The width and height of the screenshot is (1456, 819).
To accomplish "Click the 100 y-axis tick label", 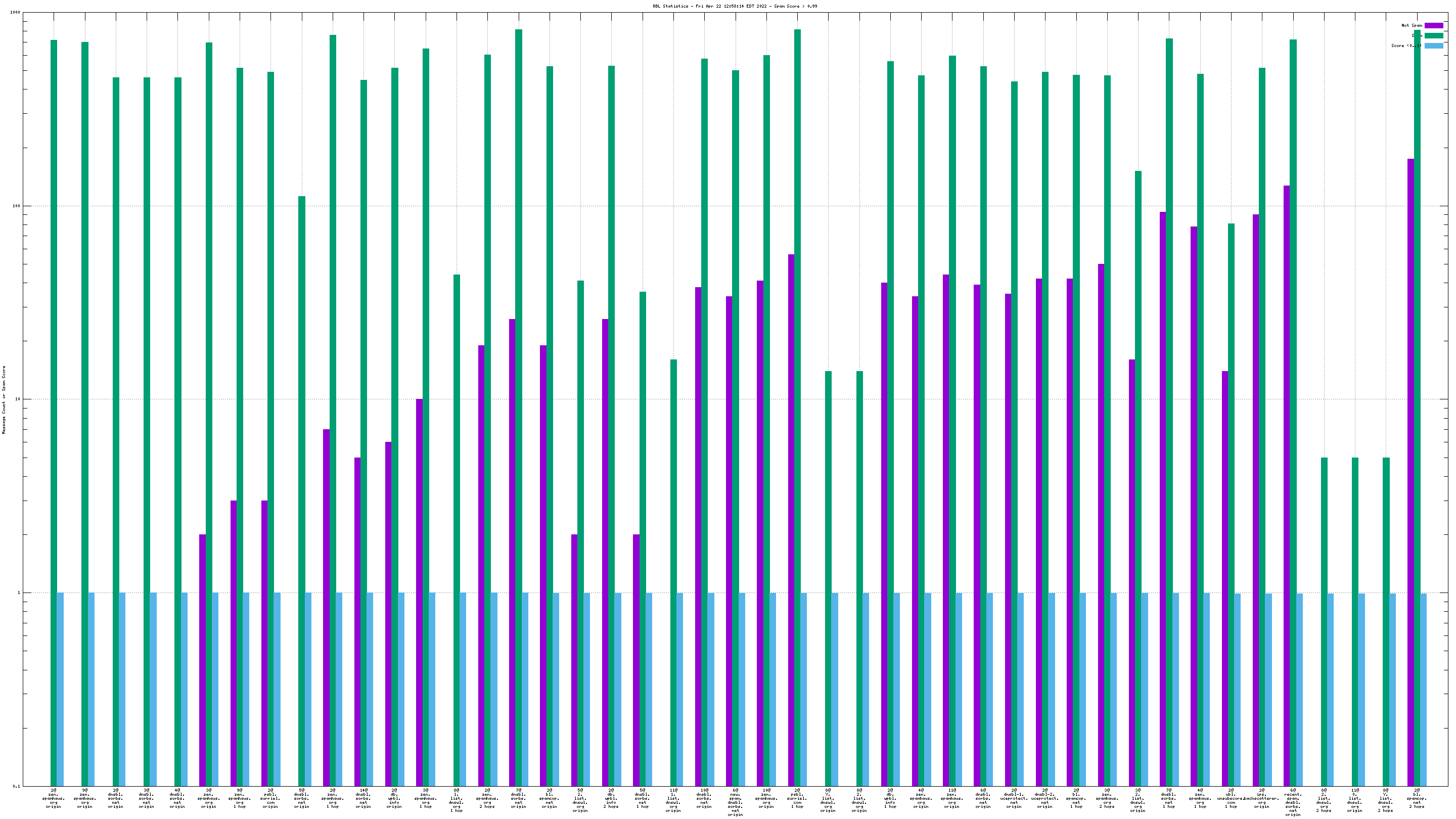I will [16, 206].
